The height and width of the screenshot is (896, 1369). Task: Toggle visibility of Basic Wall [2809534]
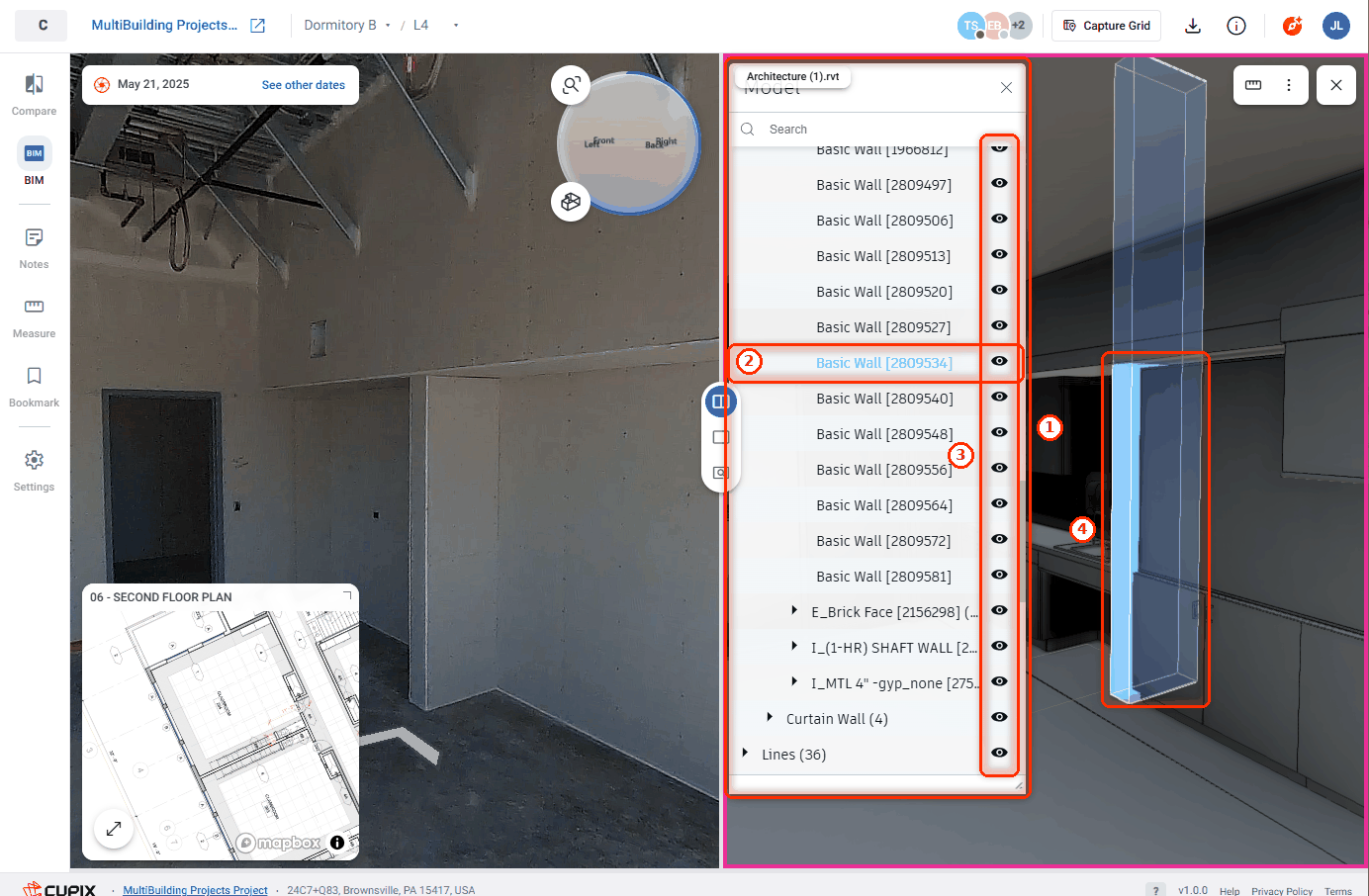point(999,361)
